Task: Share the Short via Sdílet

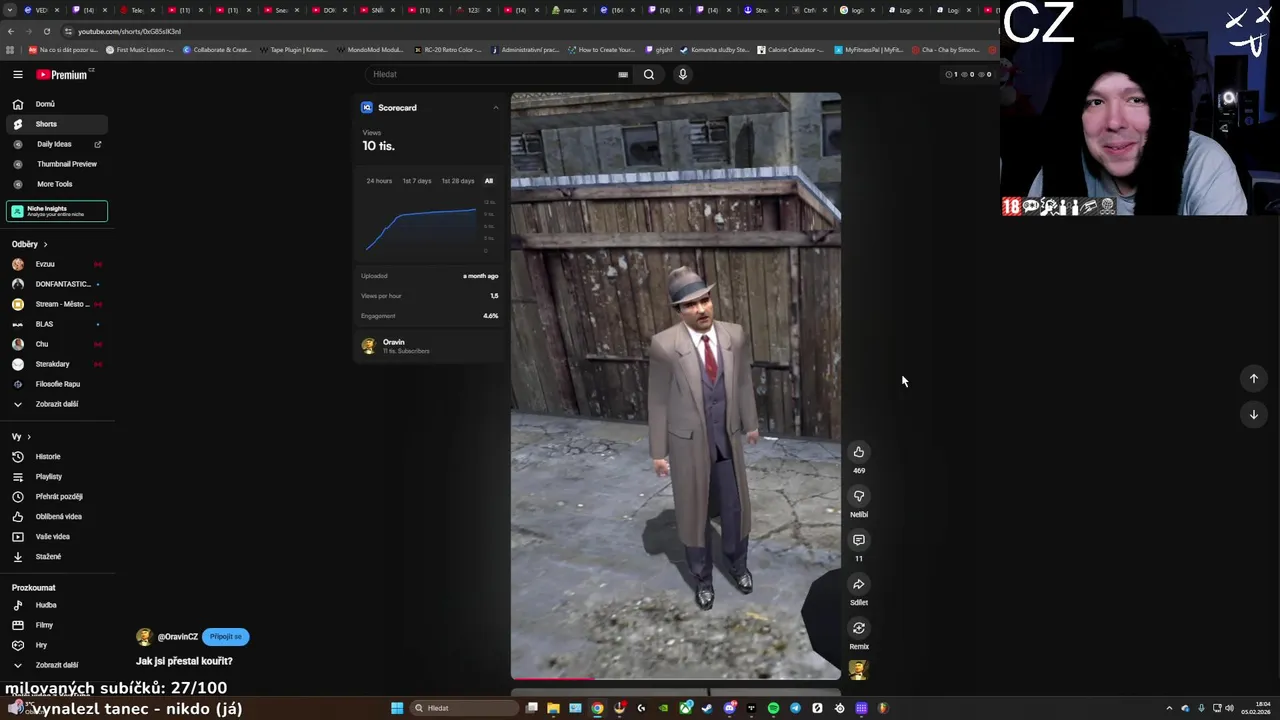Action: [x=859, y=584]
